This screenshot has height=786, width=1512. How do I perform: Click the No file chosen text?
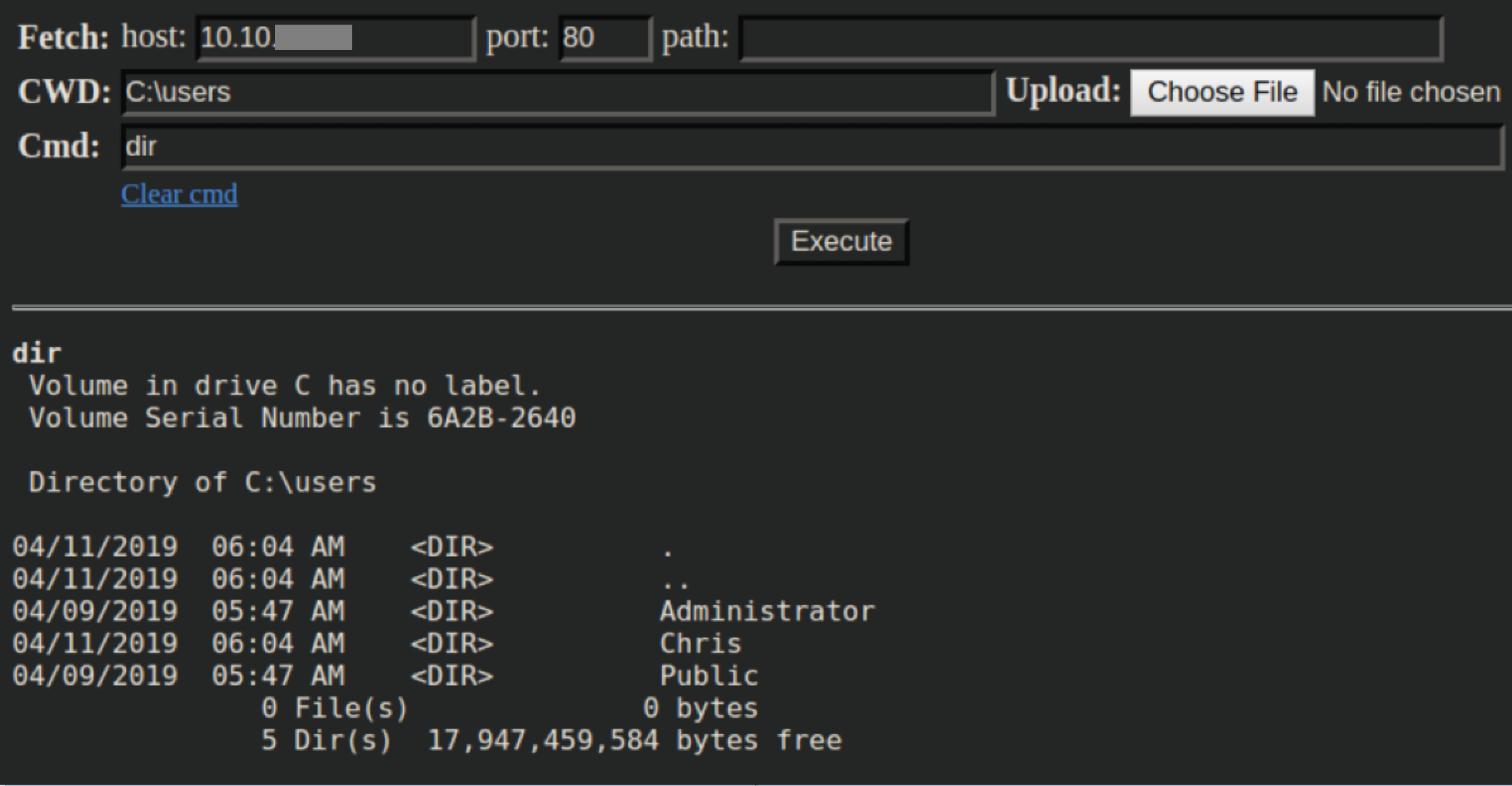pos(1411,92)
